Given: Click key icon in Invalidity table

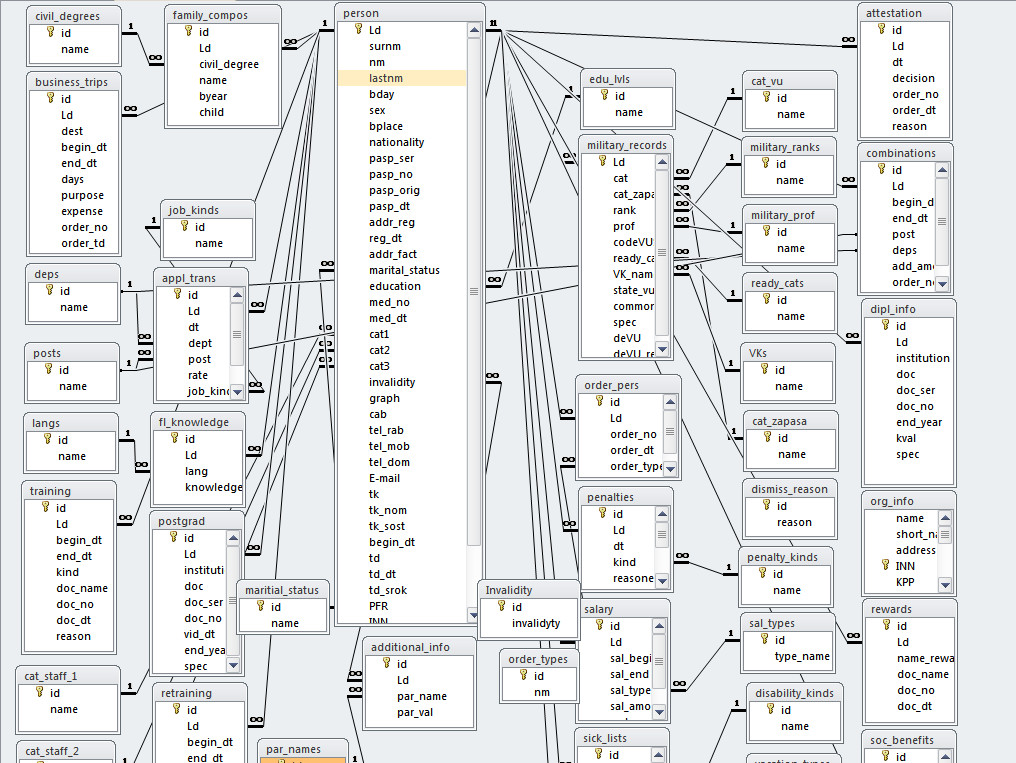Looking at the screenshot, I should pyautogui.click(x=502, y=606).
